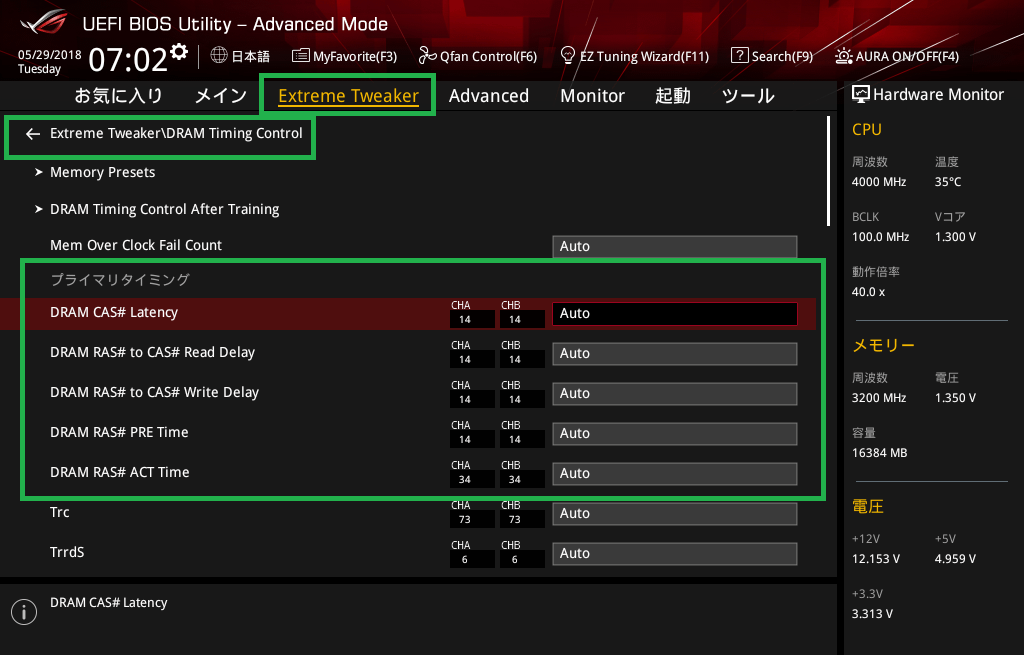Click the settings list vertical scrollbar

pos(828,171)
